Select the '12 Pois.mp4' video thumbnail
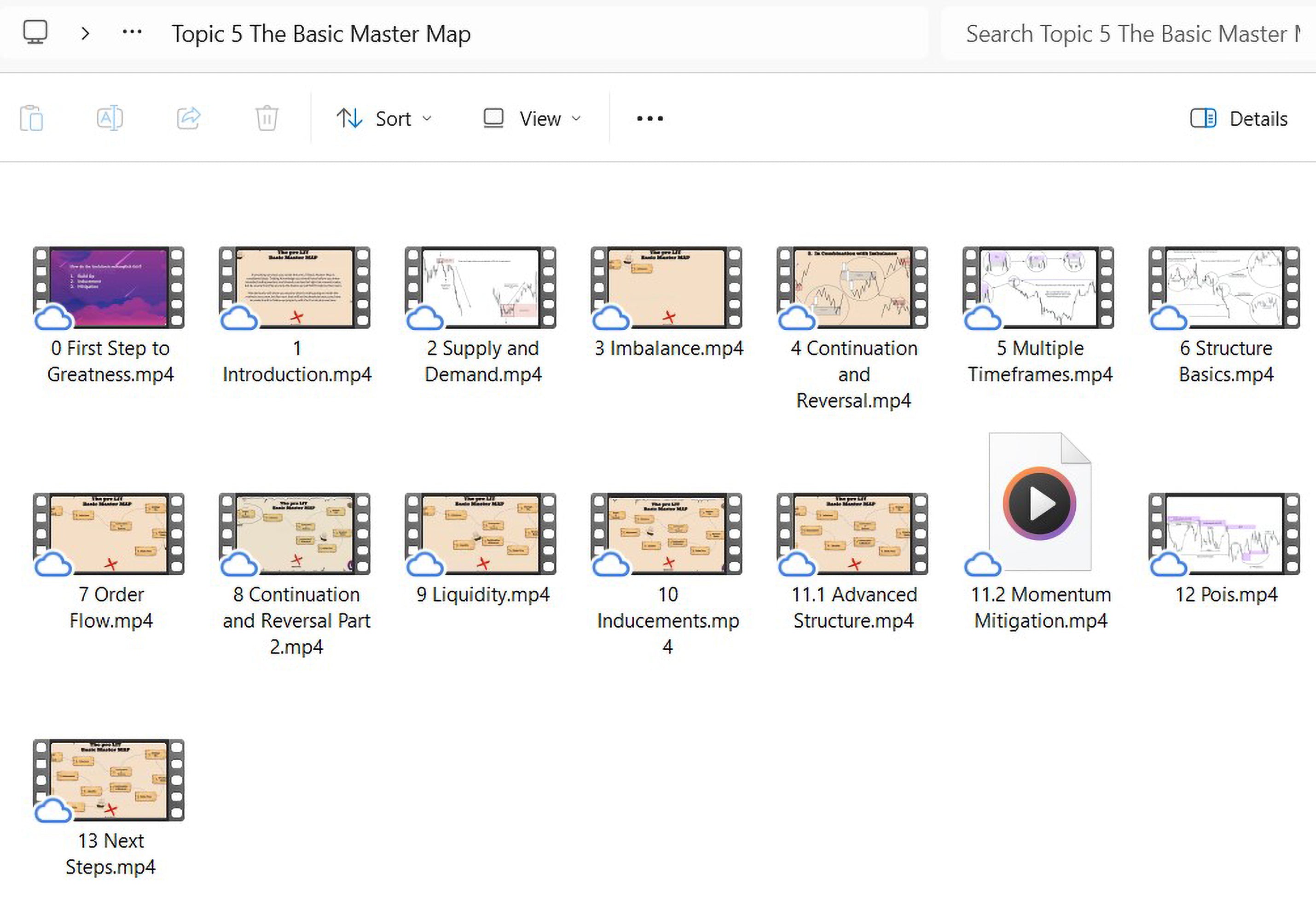 point(1224,534)
